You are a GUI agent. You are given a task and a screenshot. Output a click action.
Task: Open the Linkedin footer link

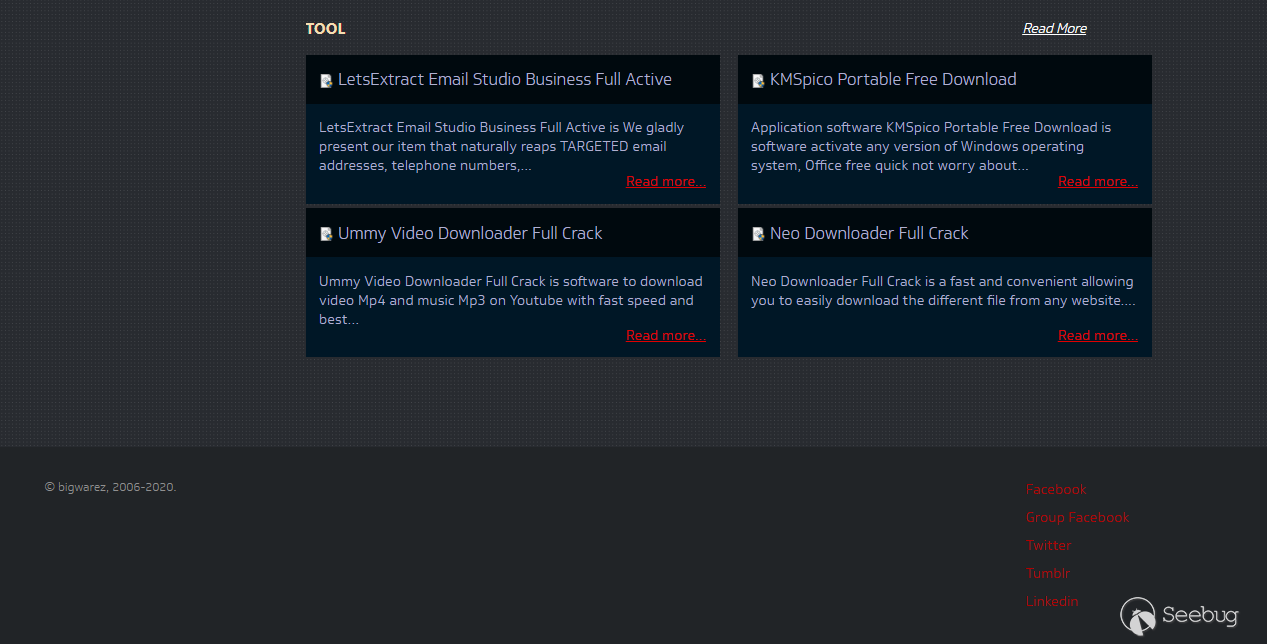pyautogui.click(x=1052, y=602)
